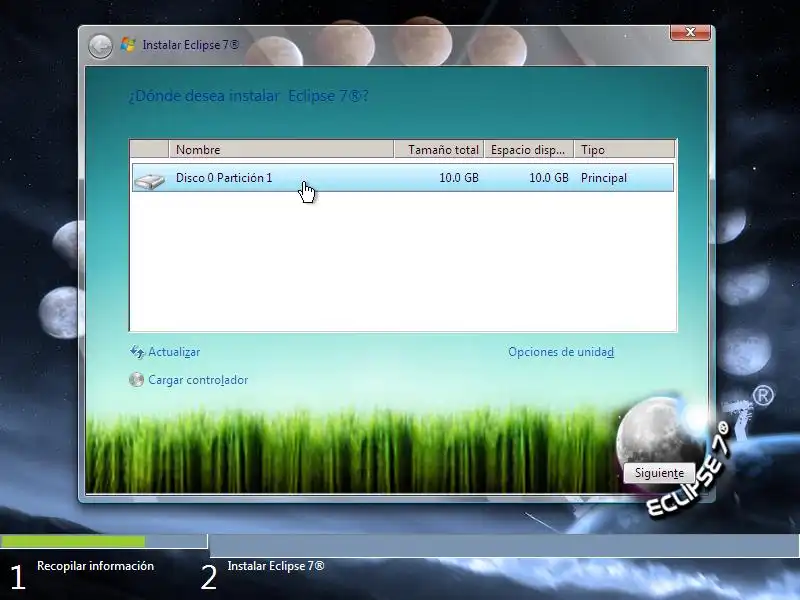Select Disco 0 Partición 1 row
This screenshot has height=600, width=800.
tap(403, 178)
